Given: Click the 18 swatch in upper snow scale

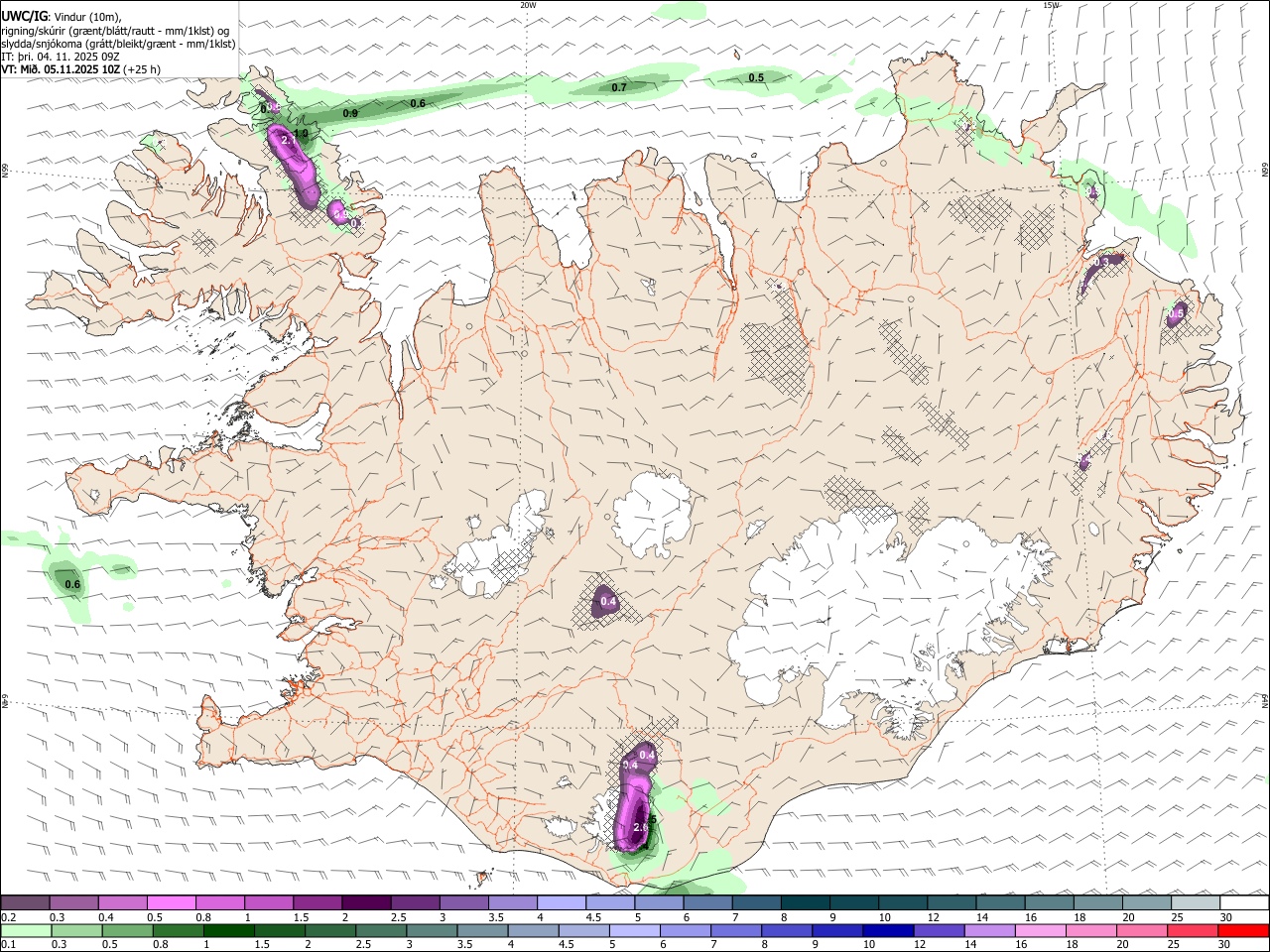Looking at the screenshot, I should point(1097,903).
